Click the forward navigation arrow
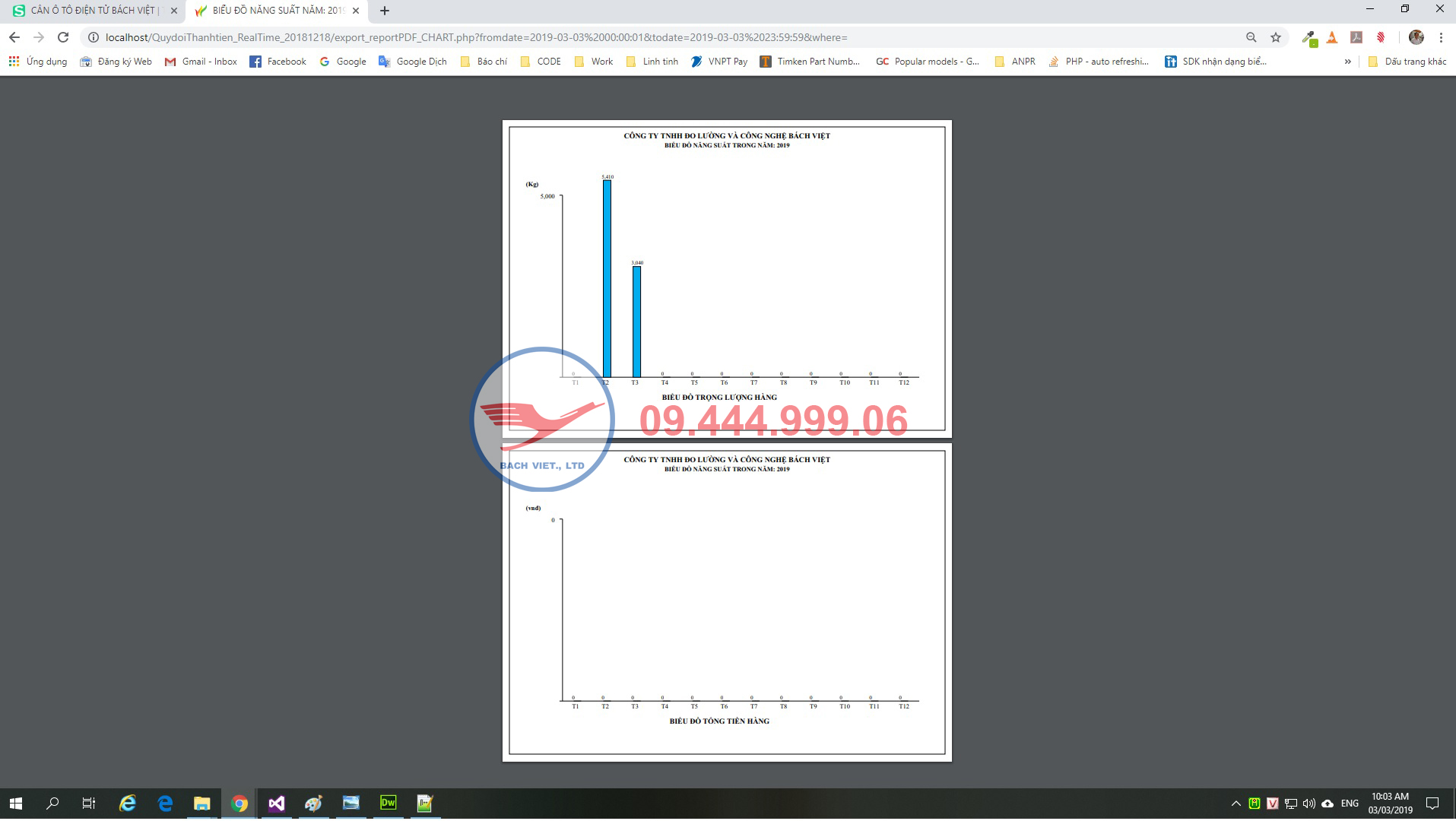This screenshot has width=1456, height=821. click(x=39, y=37)
